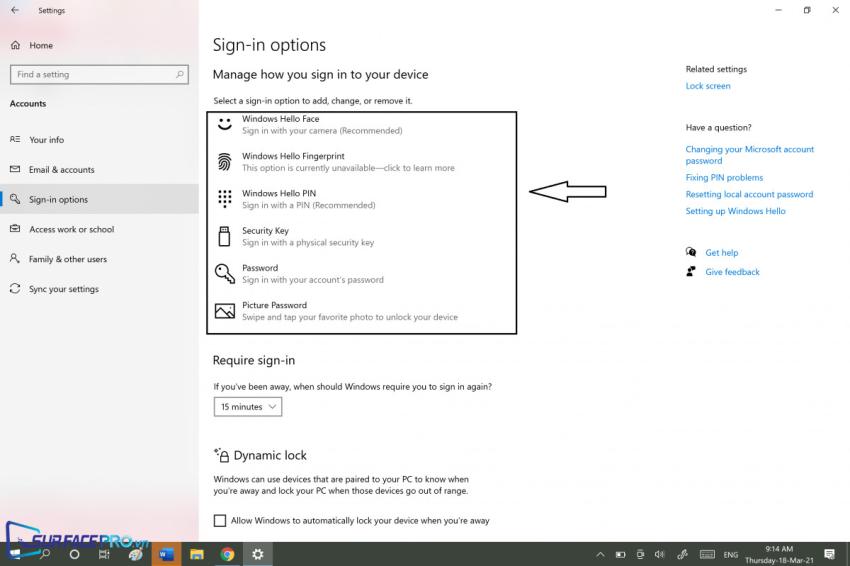This screenshot has width=850, height=566.
Task: Open Lock screen related setting link
Action: (707, 86)
